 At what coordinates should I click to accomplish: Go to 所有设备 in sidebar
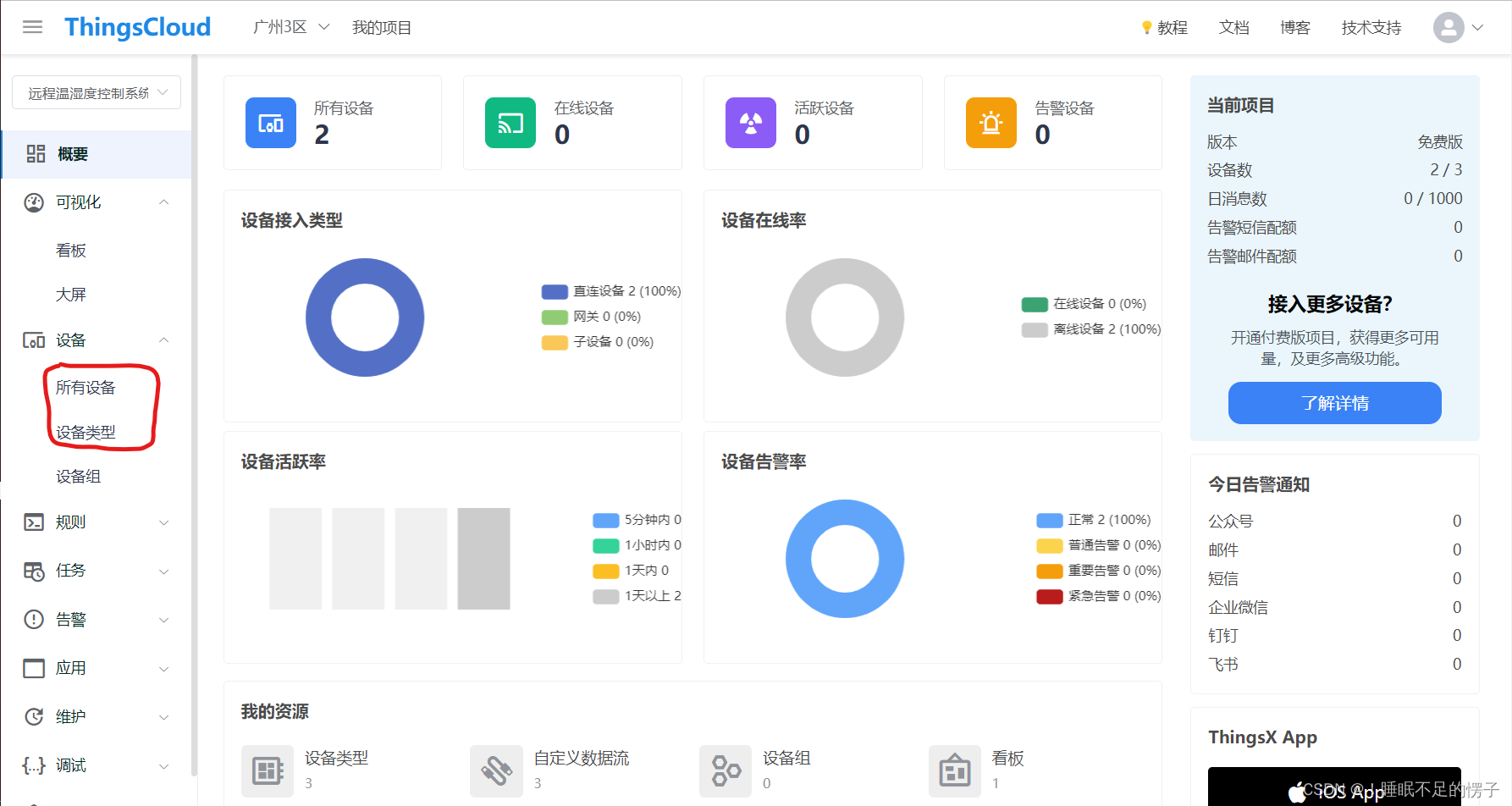[86, 388]
